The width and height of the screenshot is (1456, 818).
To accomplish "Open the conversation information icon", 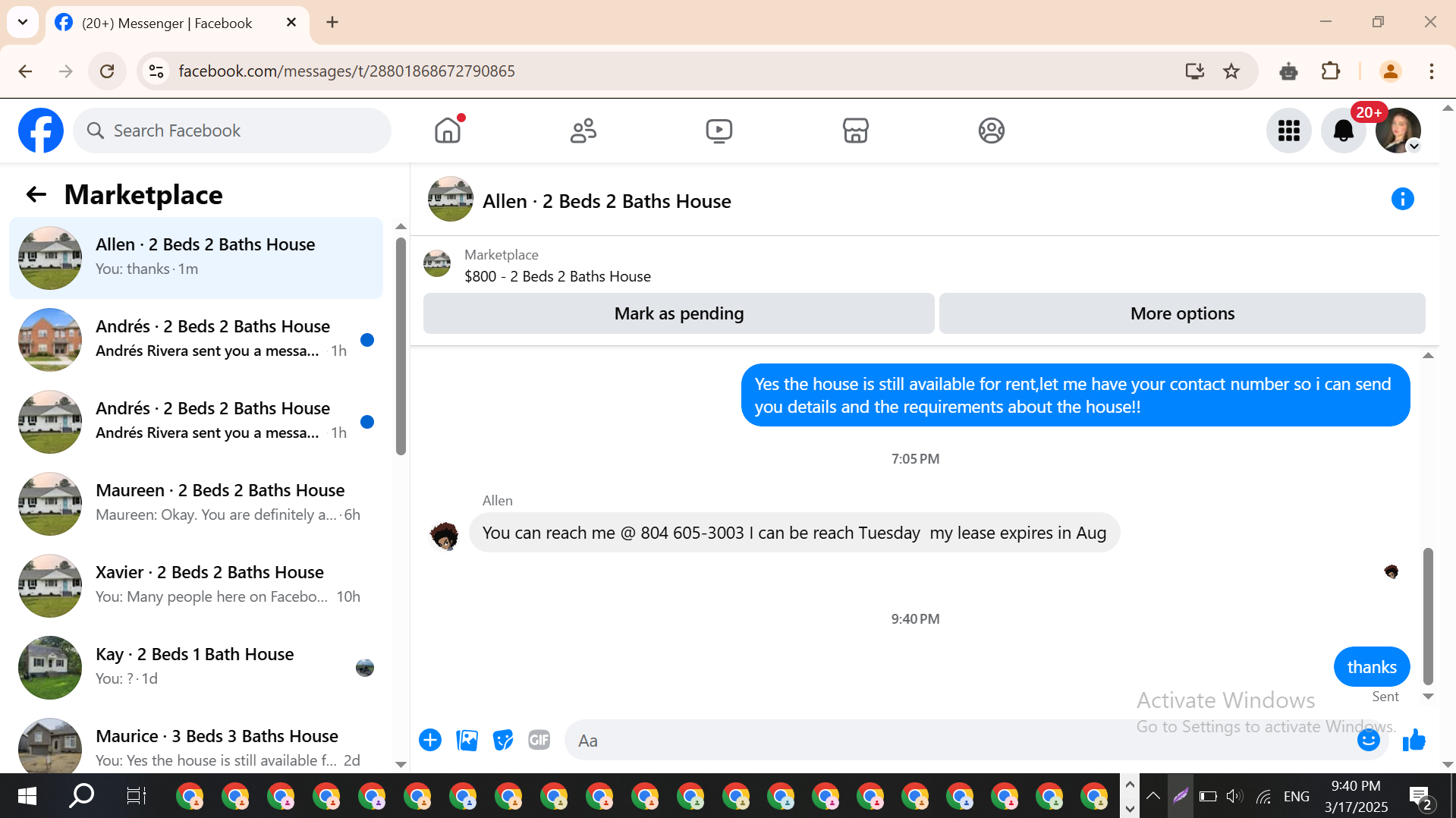I will pos(1402,199).
